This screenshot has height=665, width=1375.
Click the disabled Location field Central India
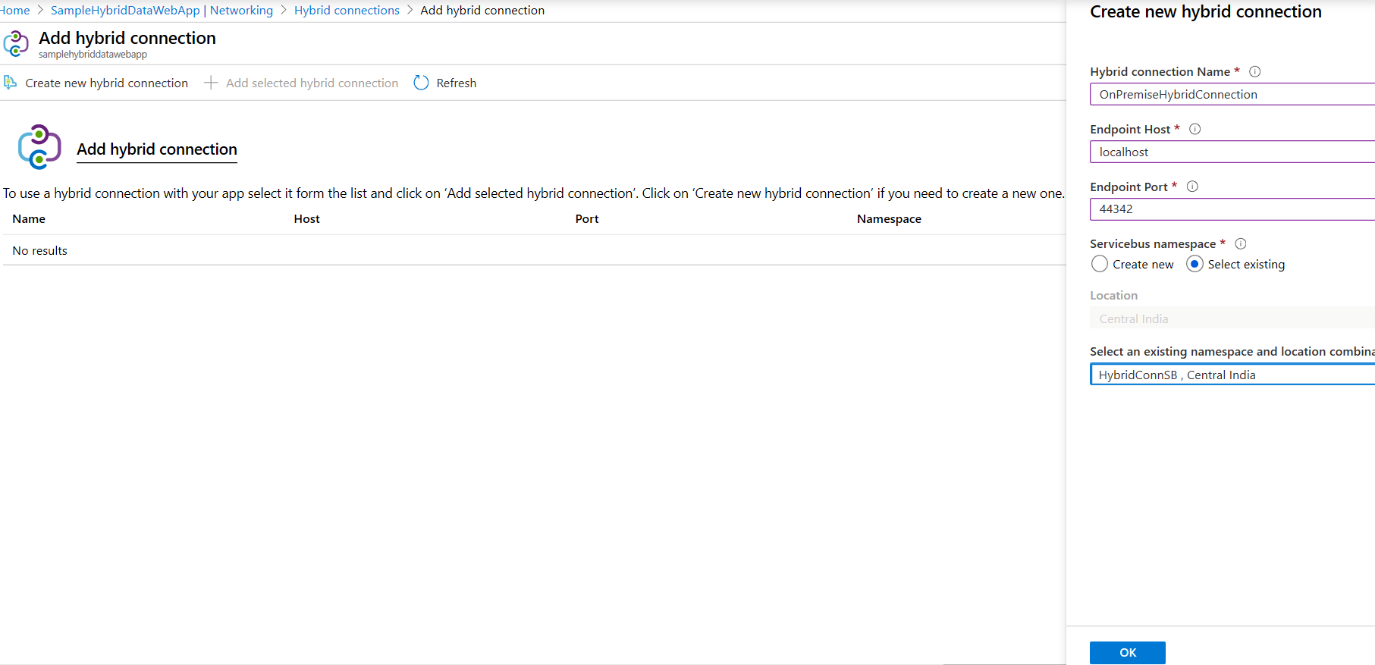click(x=1232, y=319)
